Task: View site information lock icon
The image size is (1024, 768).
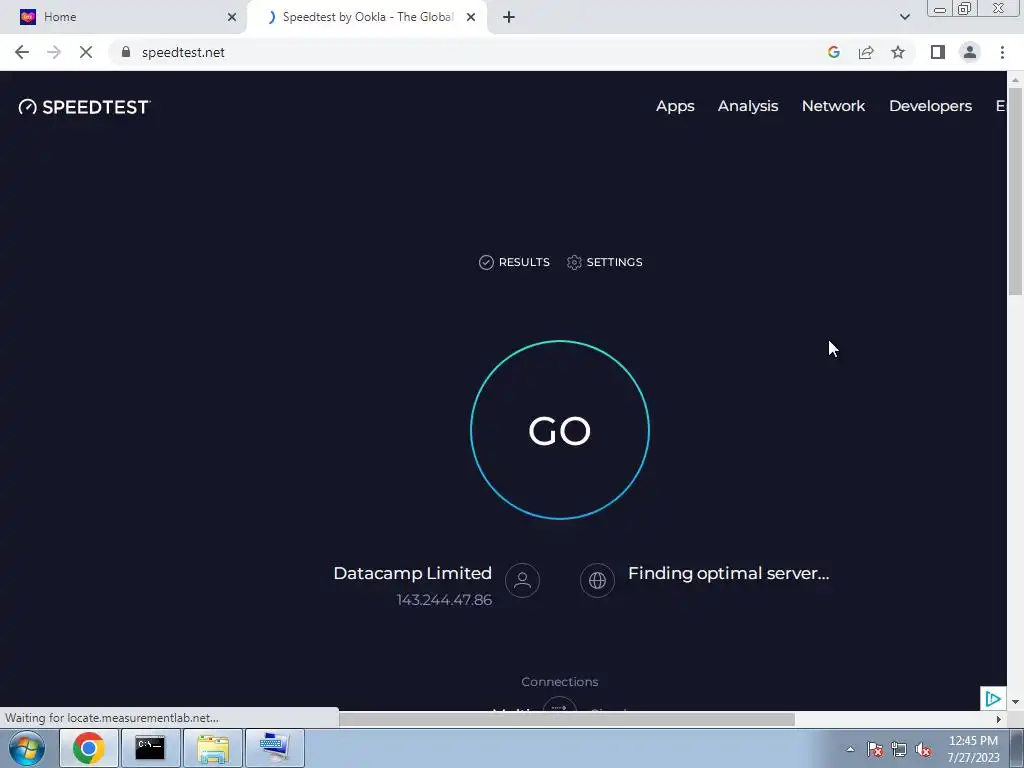Action: (125, 52)
